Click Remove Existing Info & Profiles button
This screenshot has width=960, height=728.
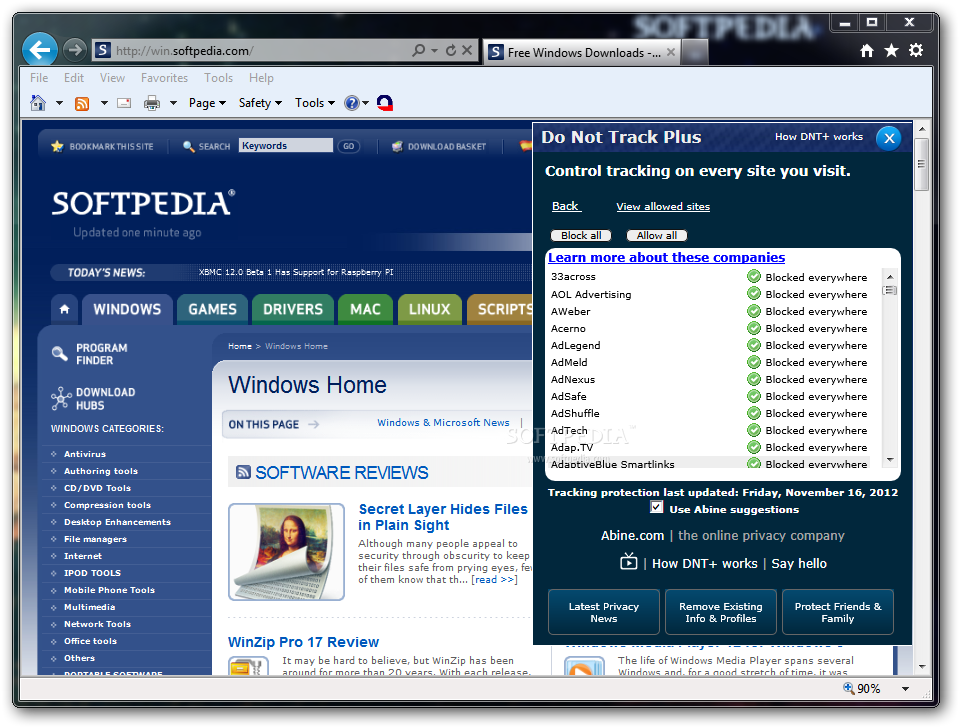(x=721, y=612)
